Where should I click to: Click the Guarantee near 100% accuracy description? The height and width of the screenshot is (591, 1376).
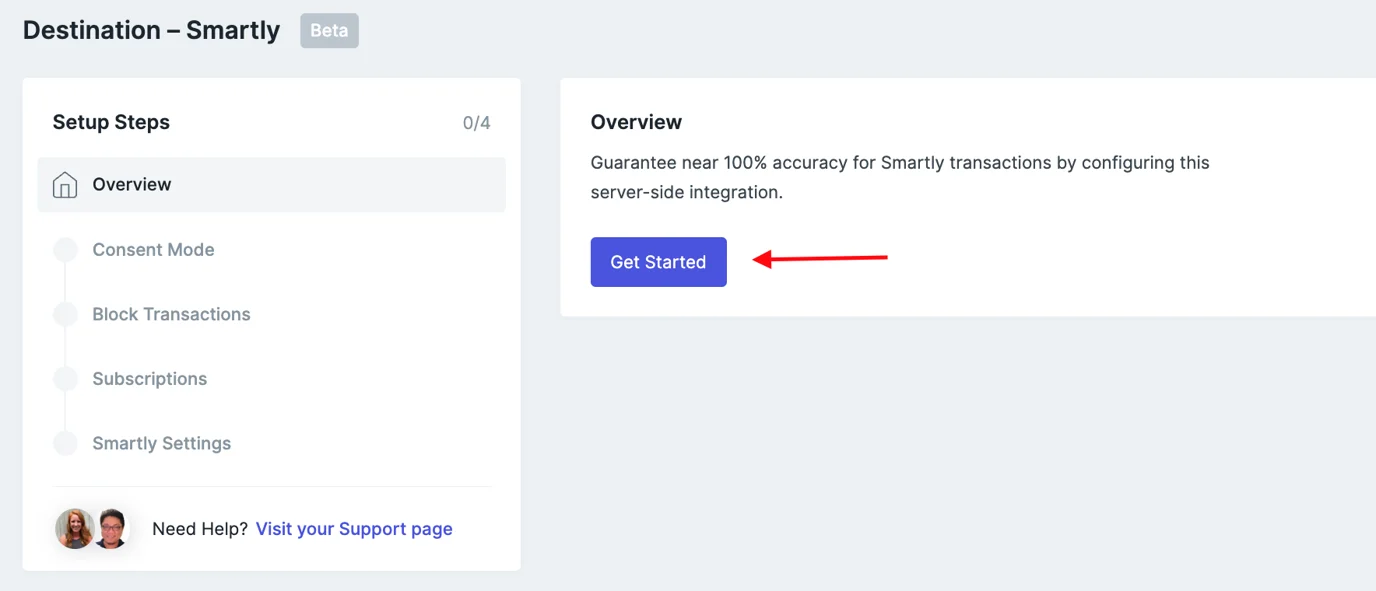(900, 177)
